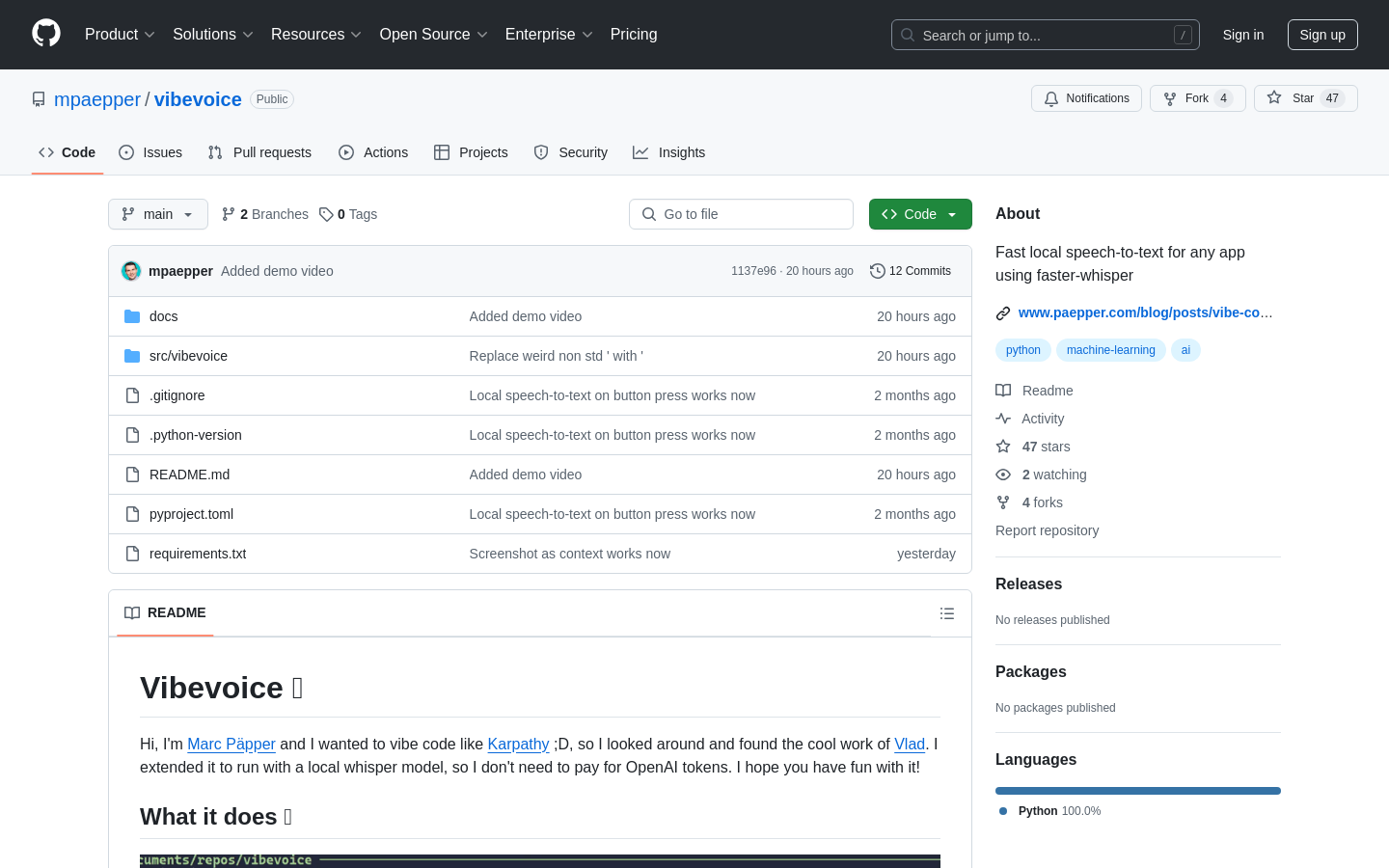
Task: Click the Pull requests icon
Action: tap(215, 152)
